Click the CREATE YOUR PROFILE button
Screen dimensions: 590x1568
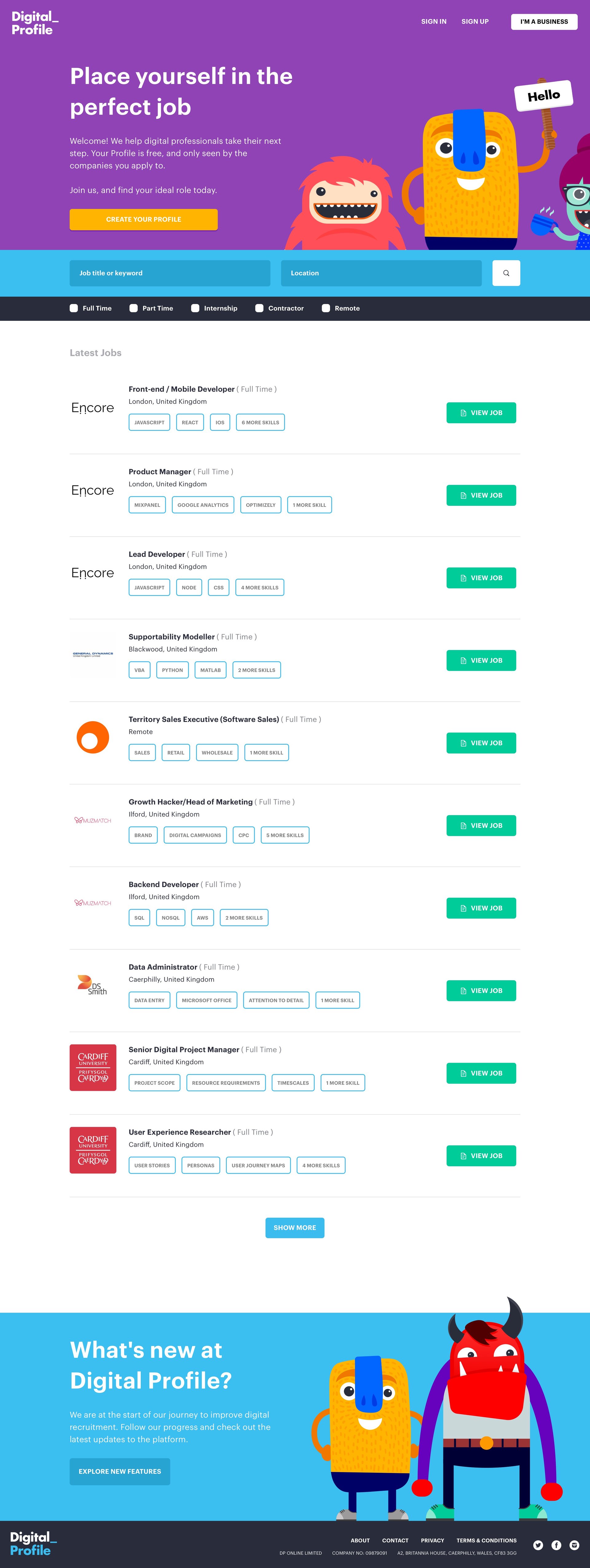pyautogui.click(x=143, y=219)
